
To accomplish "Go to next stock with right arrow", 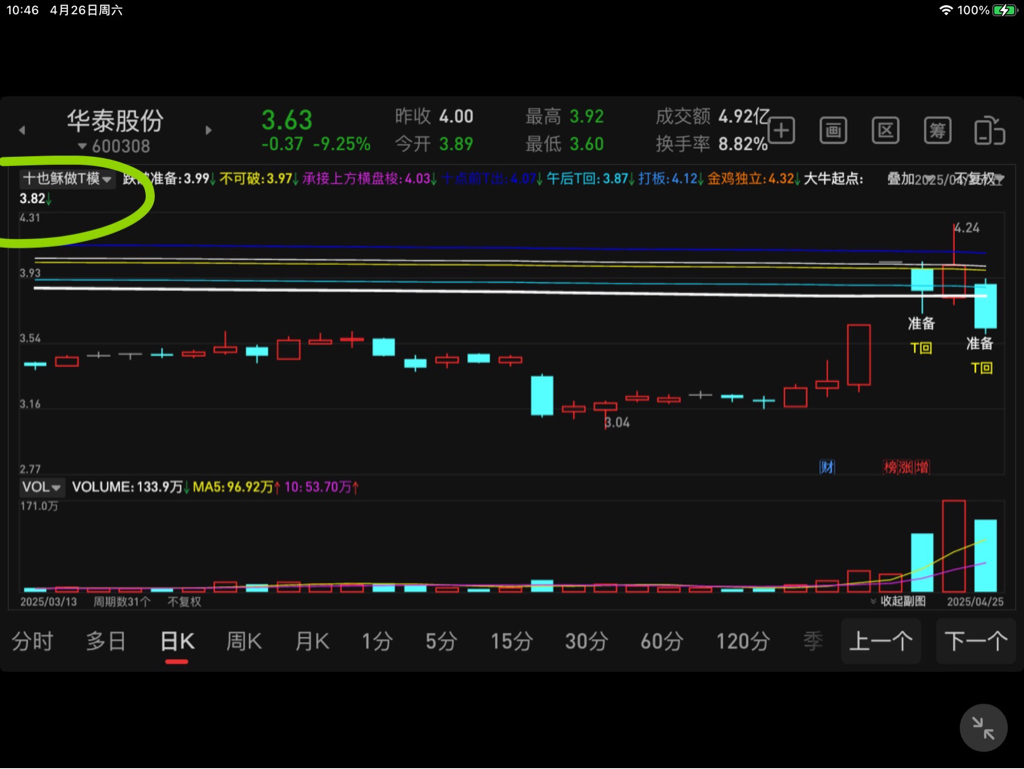I will coord(208,131).
